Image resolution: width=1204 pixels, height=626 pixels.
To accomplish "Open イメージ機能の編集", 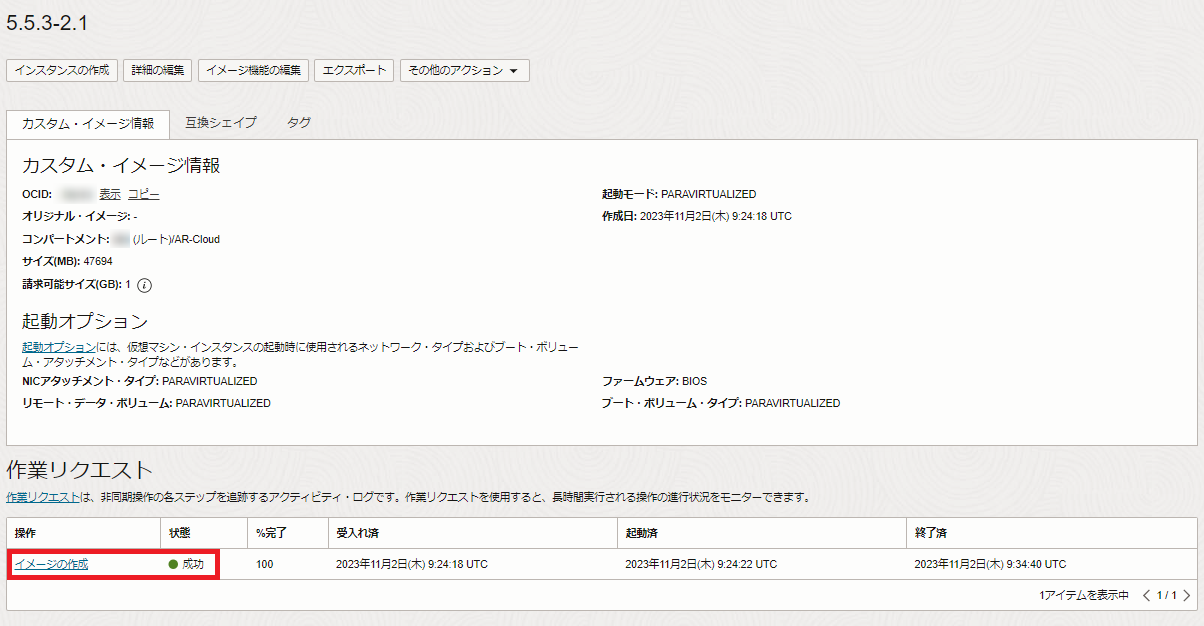I will click(x=253, y=71).
